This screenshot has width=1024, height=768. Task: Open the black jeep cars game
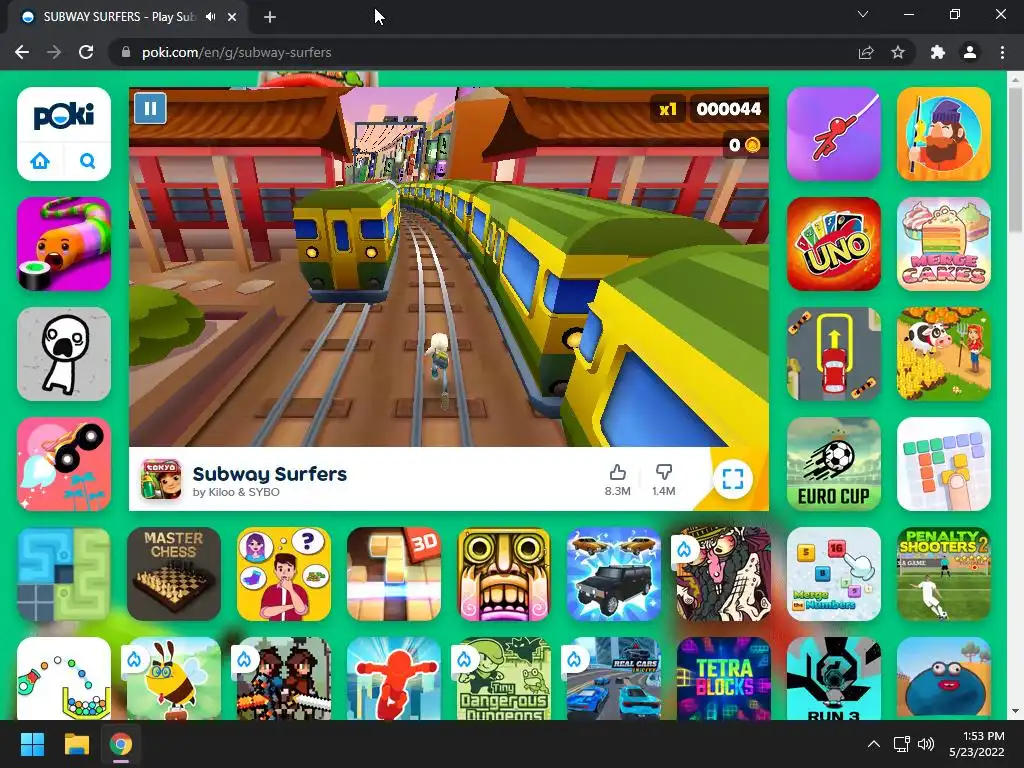coord(614,574)
